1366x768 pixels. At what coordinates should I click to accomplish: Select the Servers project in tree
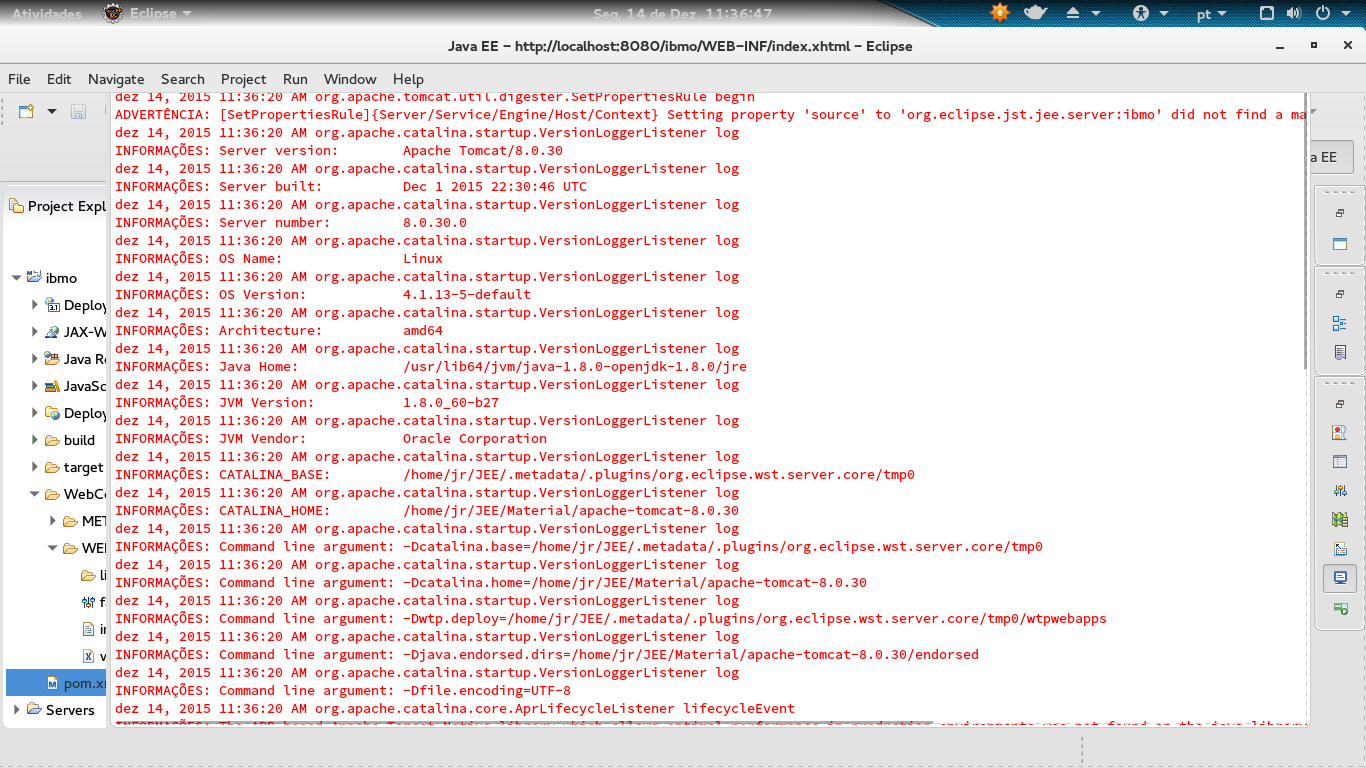click(x=60, y=710)
